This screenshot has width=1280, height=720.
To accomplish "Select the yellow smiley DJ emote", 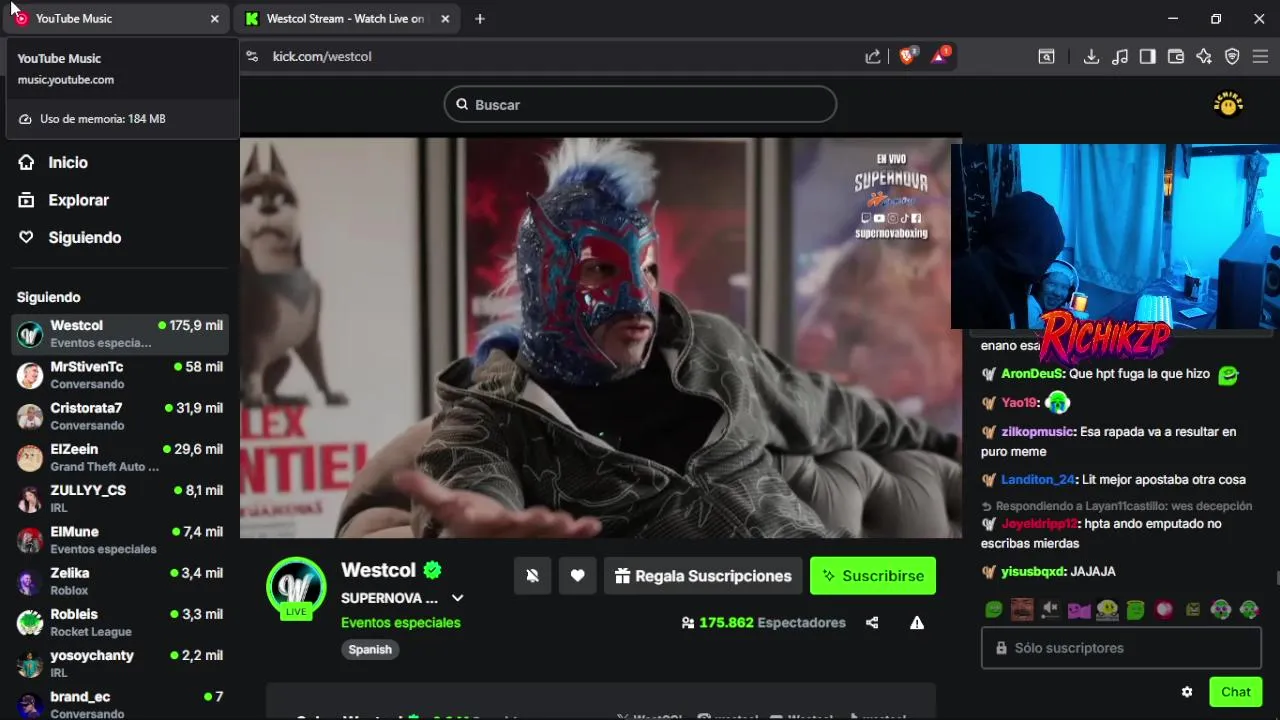I will (x=1107, y=609).
